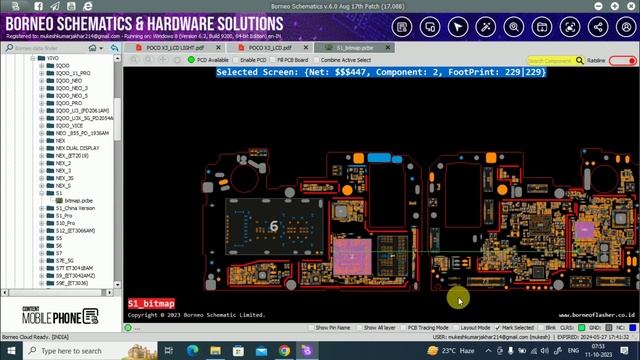Tick the Combine Active Select checkbox
640x360 pixels.
[x=316, y=60]
